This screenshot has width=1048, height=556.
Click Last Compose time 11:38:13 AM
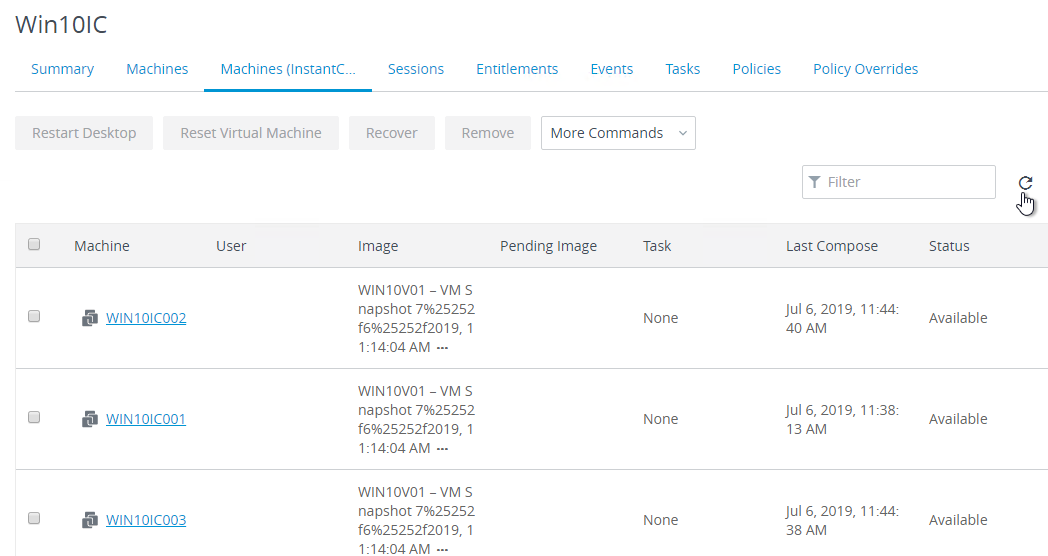(842, 420)
